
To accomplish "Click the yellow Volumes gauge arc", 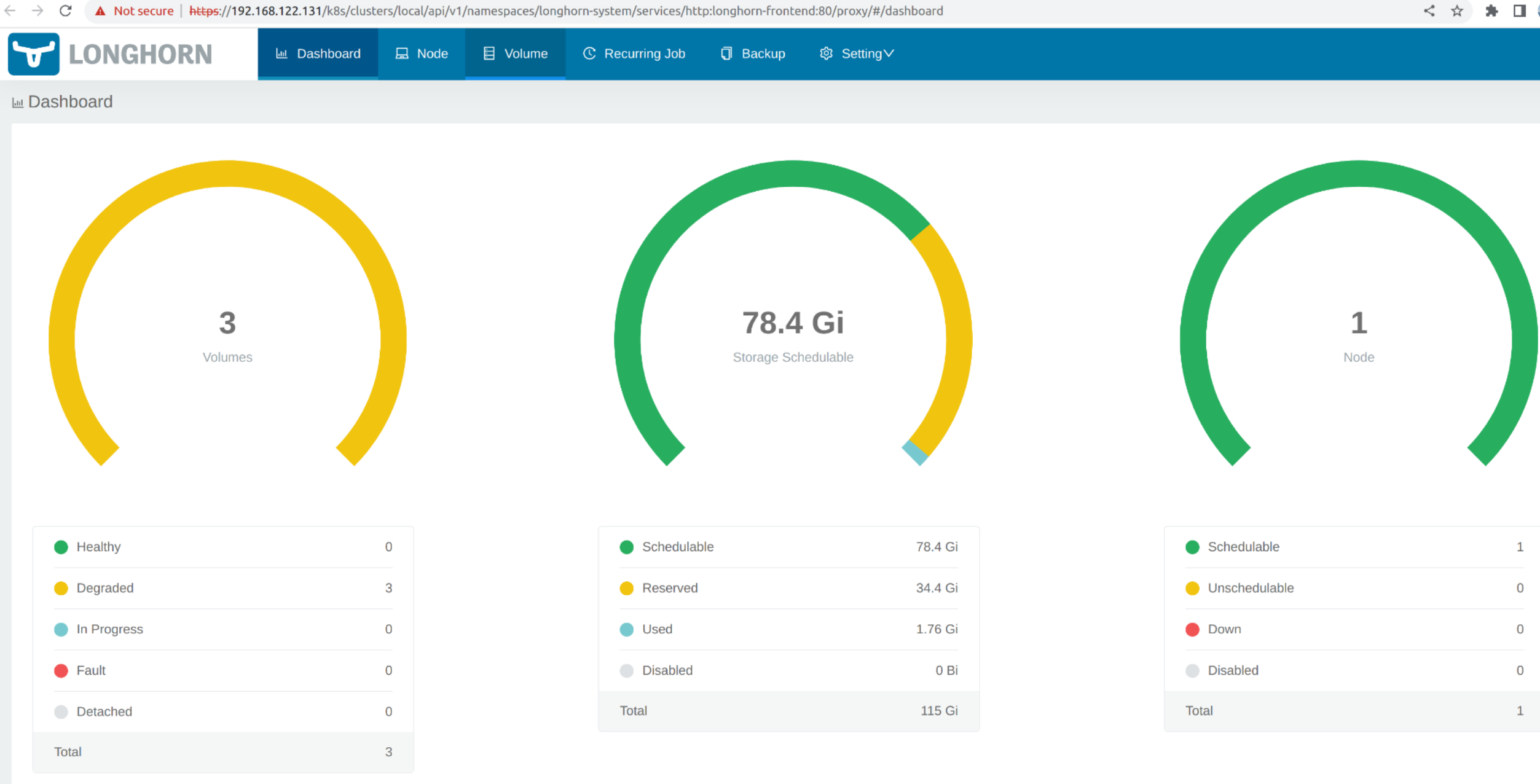I will click(x=227, y=173).
